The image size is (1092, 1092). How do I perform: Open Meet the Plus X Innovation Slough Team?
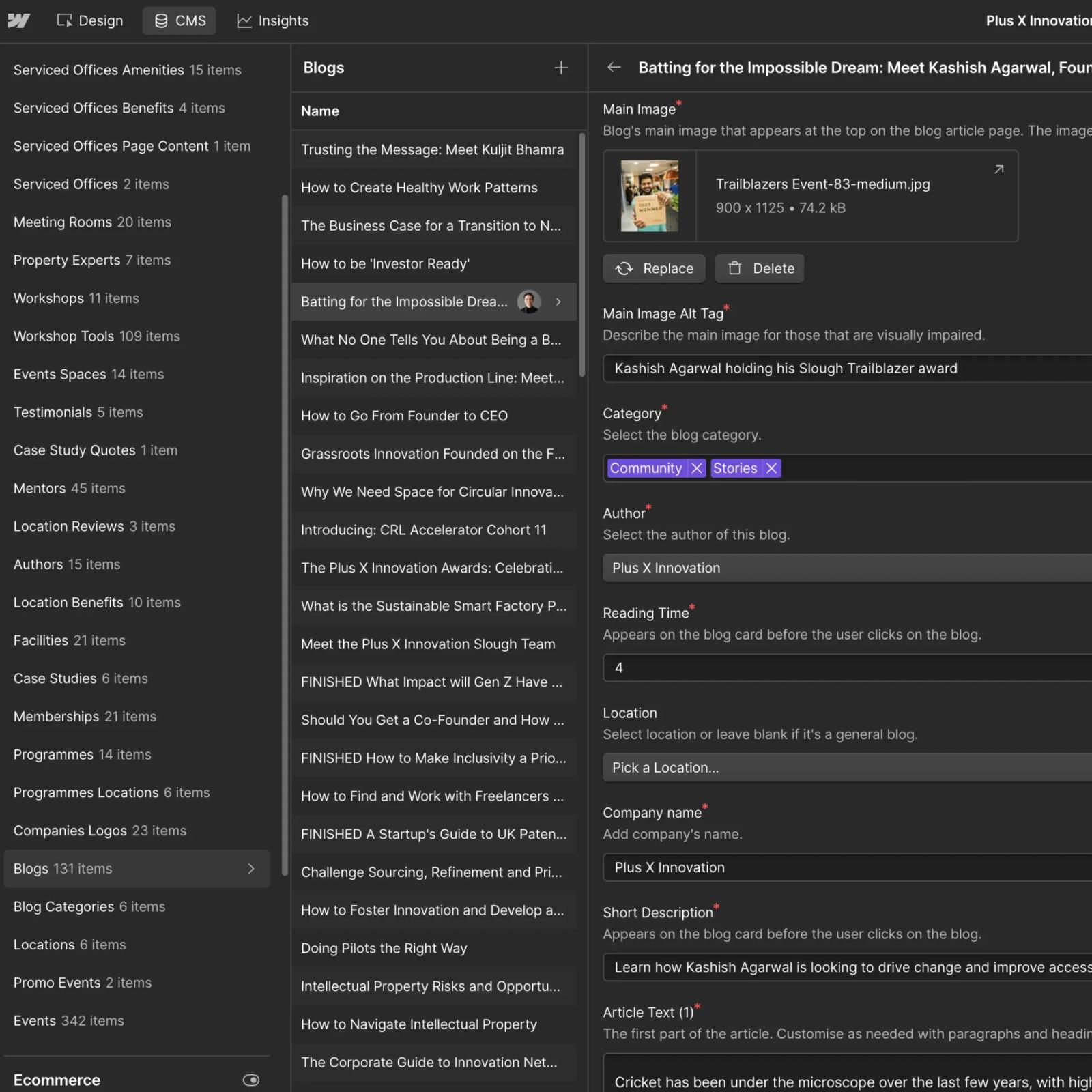point(434,644)
